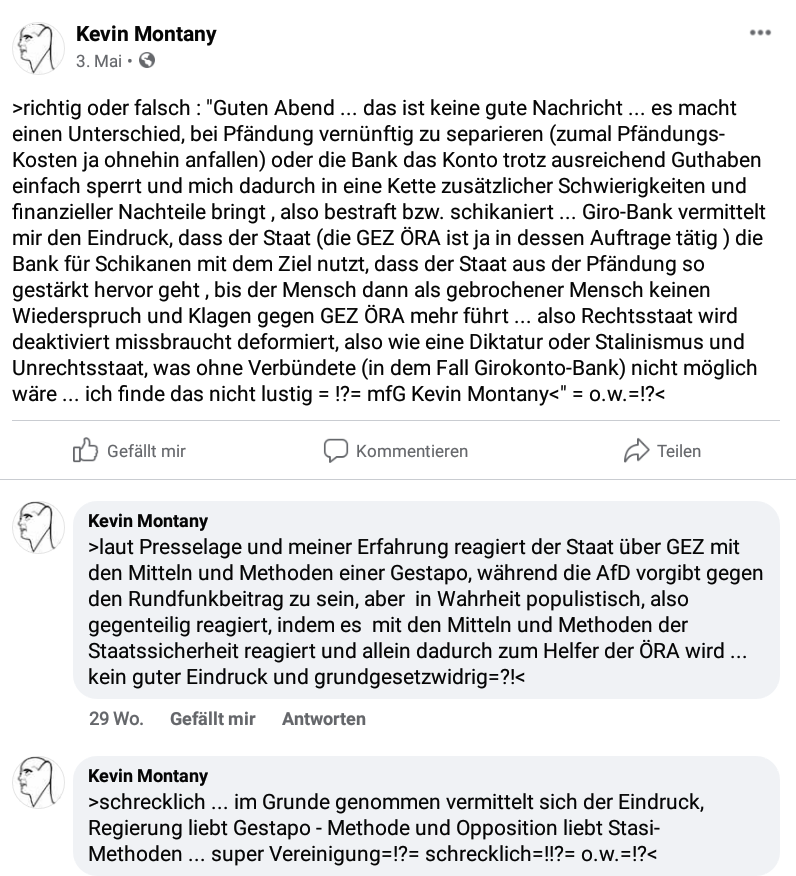Click the first comment's author name
This screenshot has height=876, width=796.
pyautogui.click(x=148, y=521)
